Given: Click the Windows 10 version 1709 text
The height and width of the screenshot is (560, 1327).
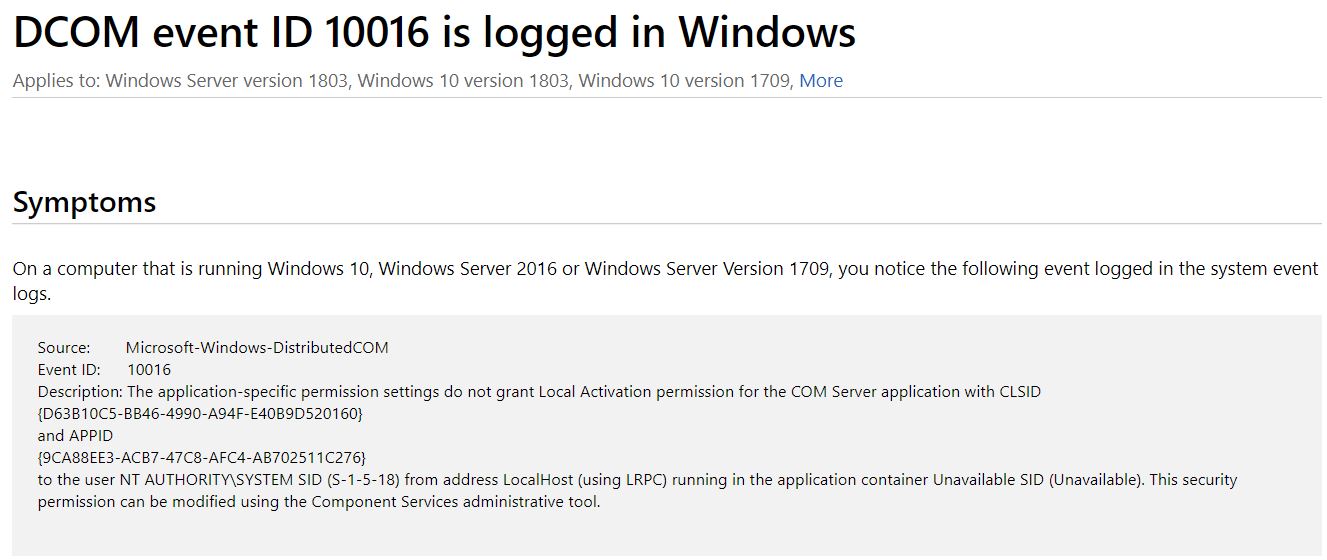Looking at the screenshot, I should (x=685, y=81).
